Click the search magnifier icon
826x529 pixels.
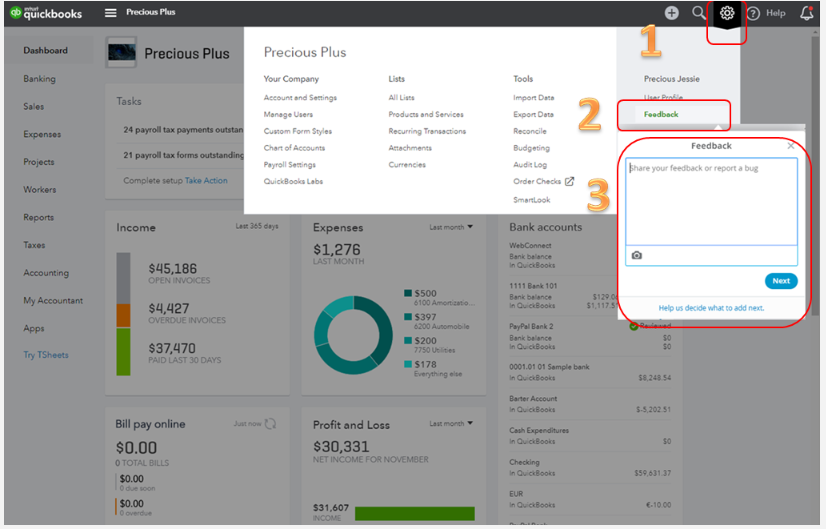[699, 13]
